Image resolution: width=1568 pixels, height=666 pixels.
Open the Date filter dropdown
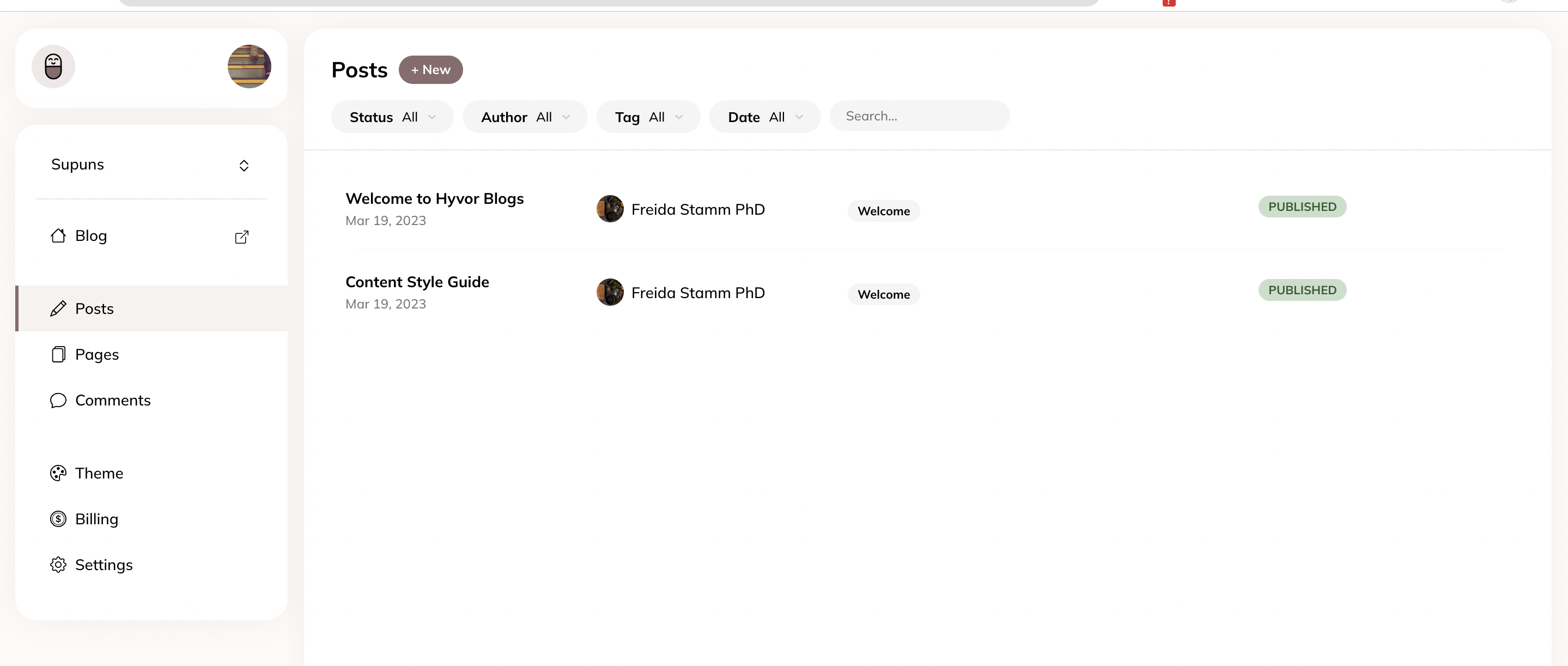(x=764, y=117)
